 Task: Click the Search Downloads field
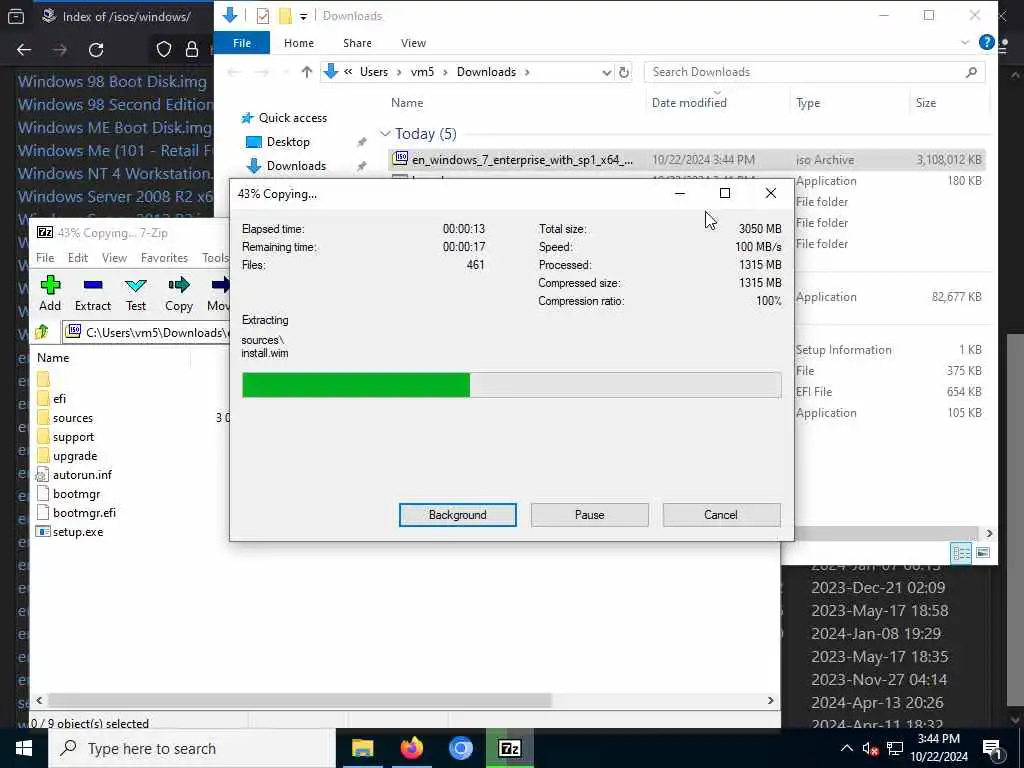[x=814, y=72]
